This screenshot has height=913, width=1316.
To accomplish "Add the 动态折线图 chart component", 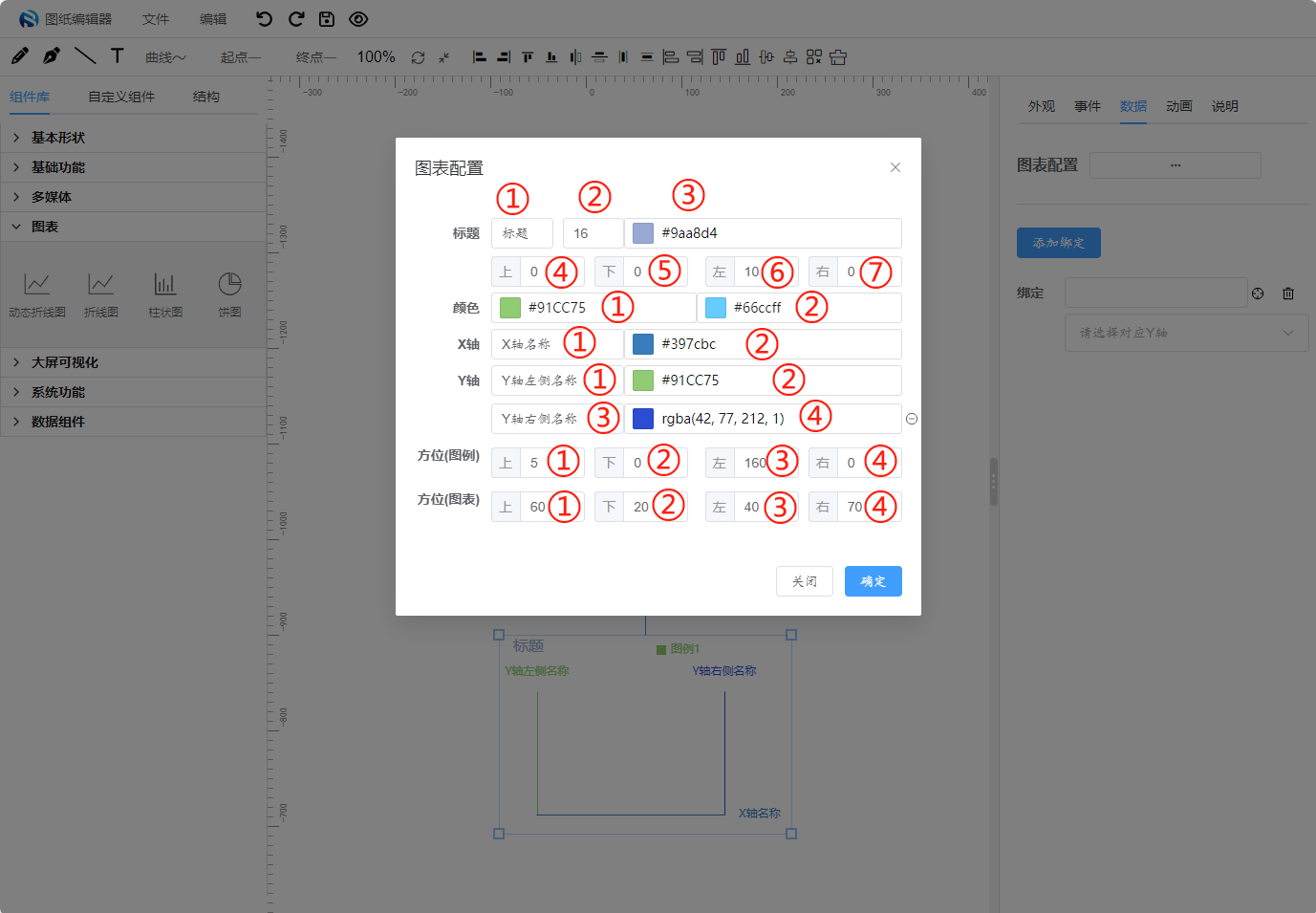I will coord(37,294).
